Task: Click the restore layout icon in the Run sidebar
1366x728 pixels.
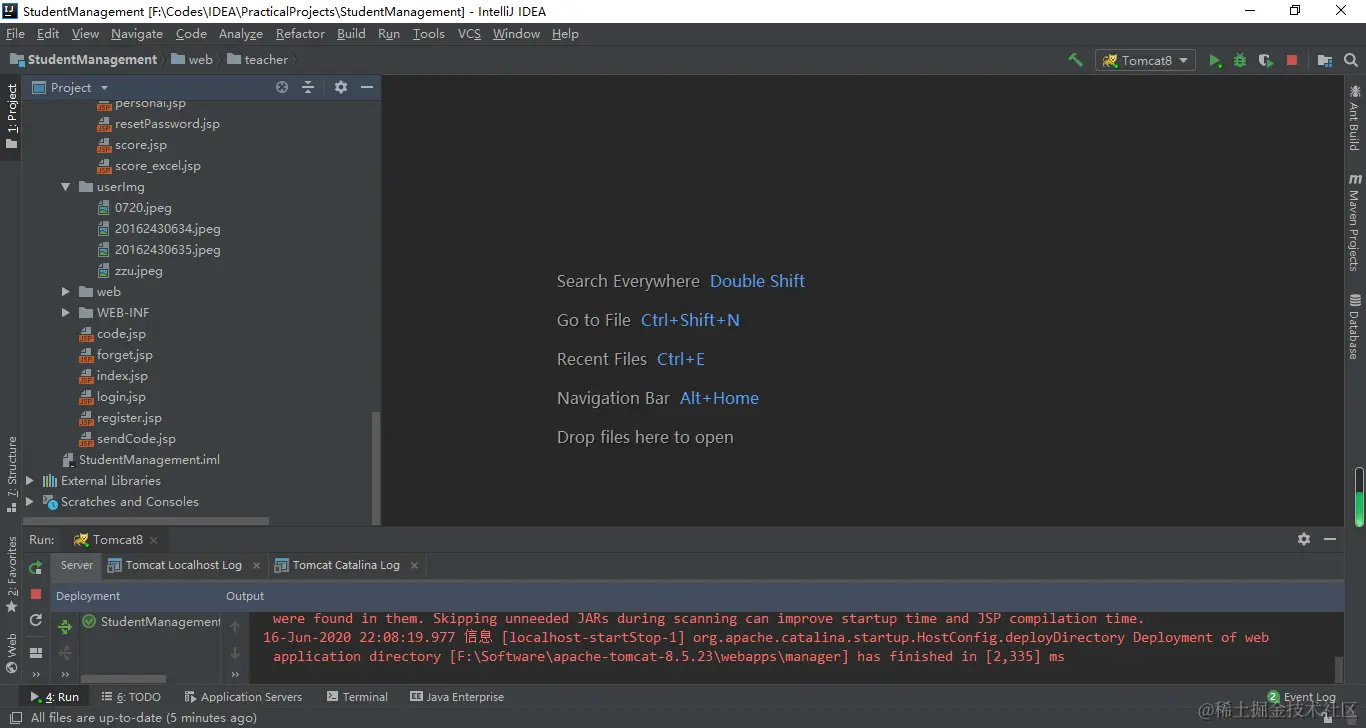Action: point(36,653)
